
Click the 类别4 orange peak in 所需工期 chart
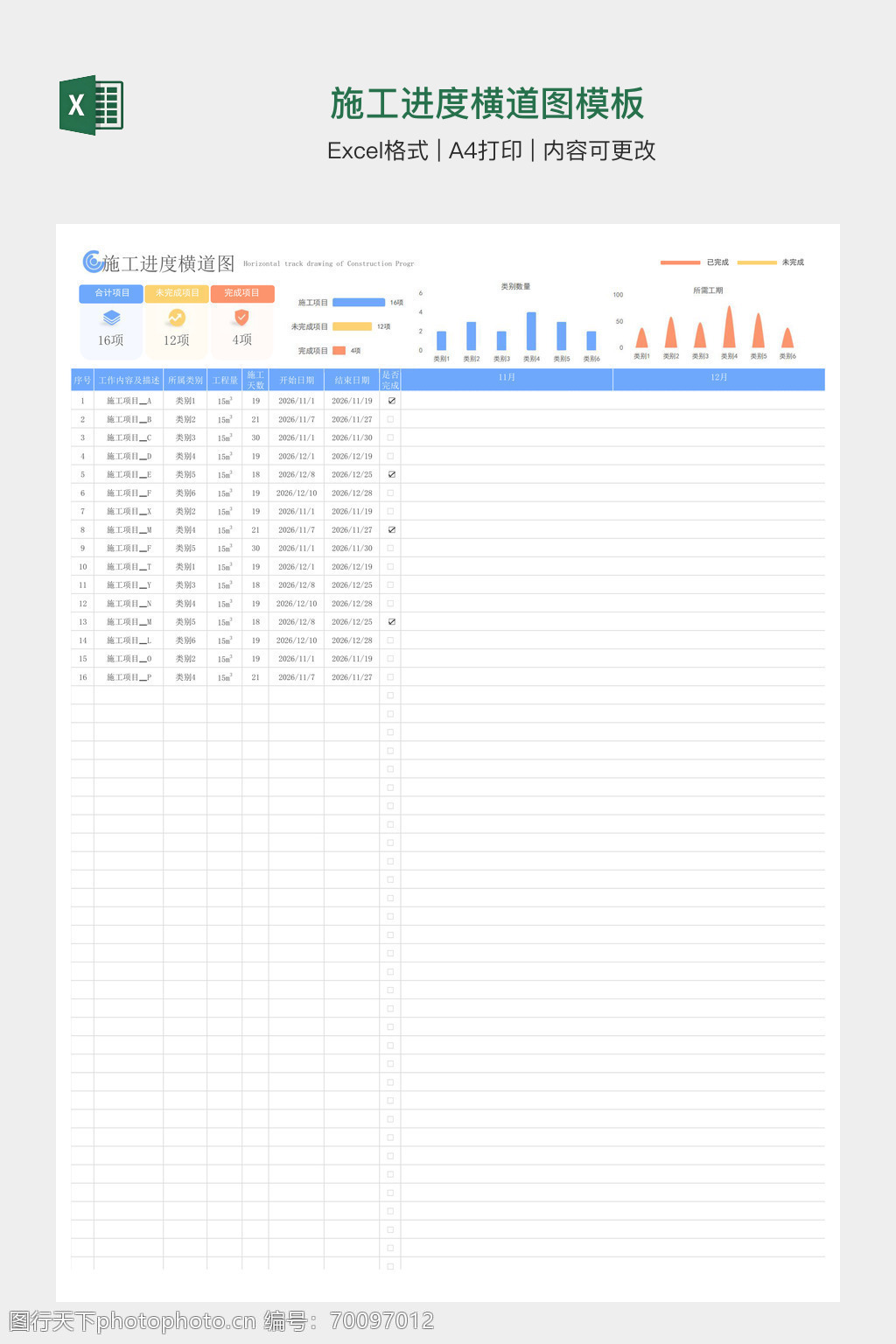[729, 329]
